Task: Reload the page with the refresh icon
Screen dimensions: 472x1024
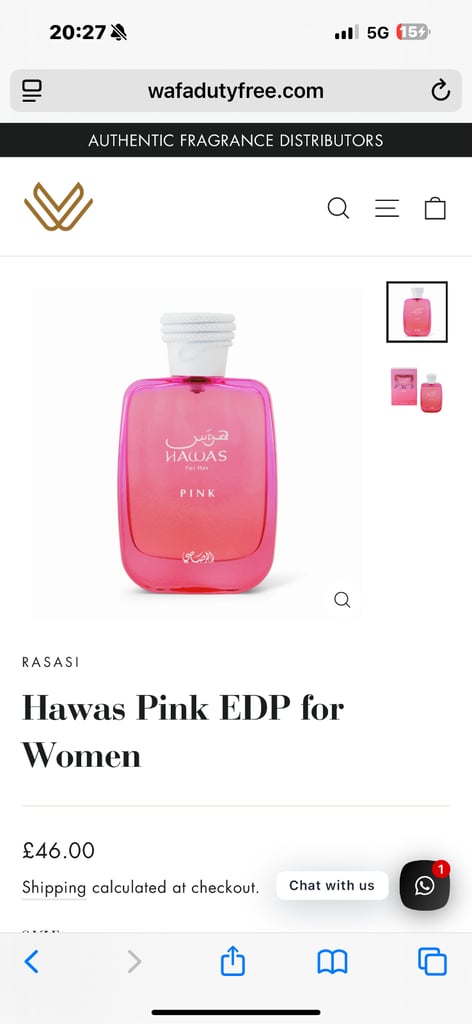Action: point(441,91)
